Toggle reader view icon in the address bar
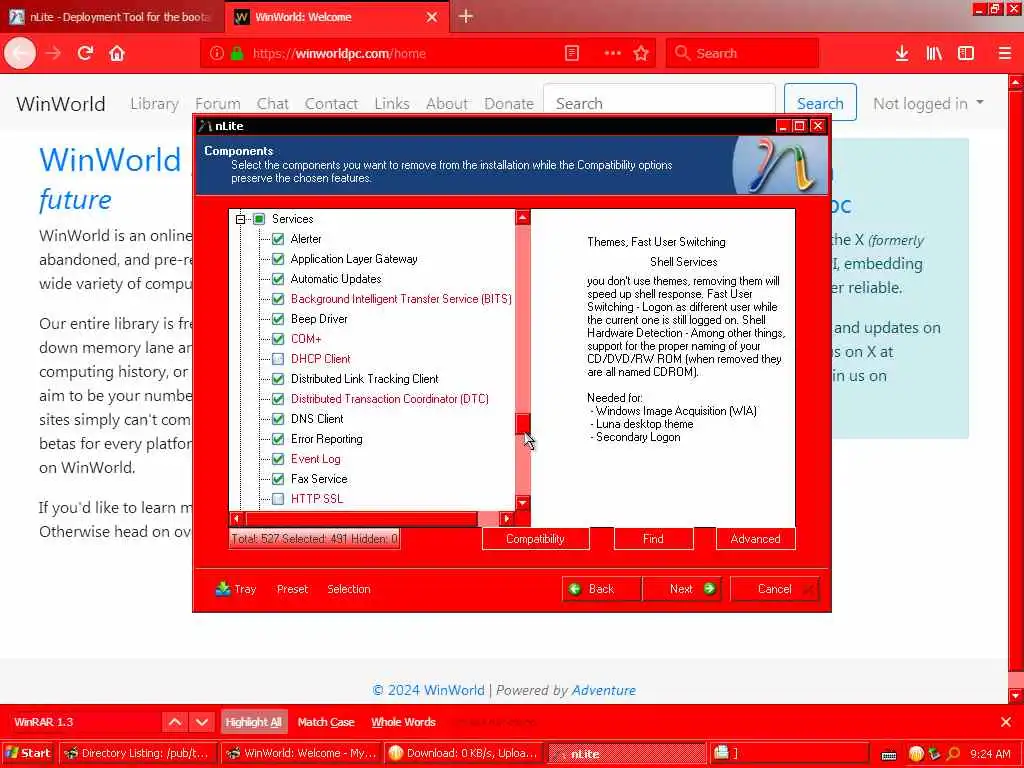Viewport: 1024px width, 768px height. 571,54
